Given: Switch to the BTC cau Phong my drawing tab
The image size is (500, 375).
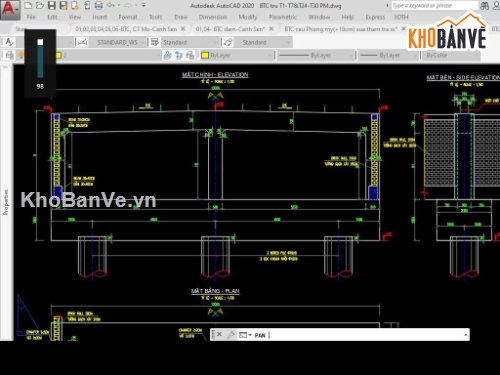Looking at the screenshot, I should click(x=341, y=29).
